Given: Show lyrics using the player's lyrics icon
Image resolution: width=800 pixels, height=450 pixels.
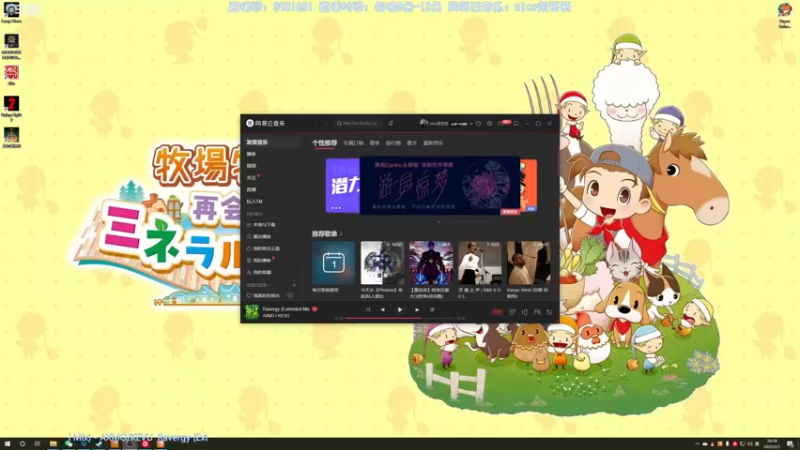Looking at the screenshot, I should tap(432, 310).
